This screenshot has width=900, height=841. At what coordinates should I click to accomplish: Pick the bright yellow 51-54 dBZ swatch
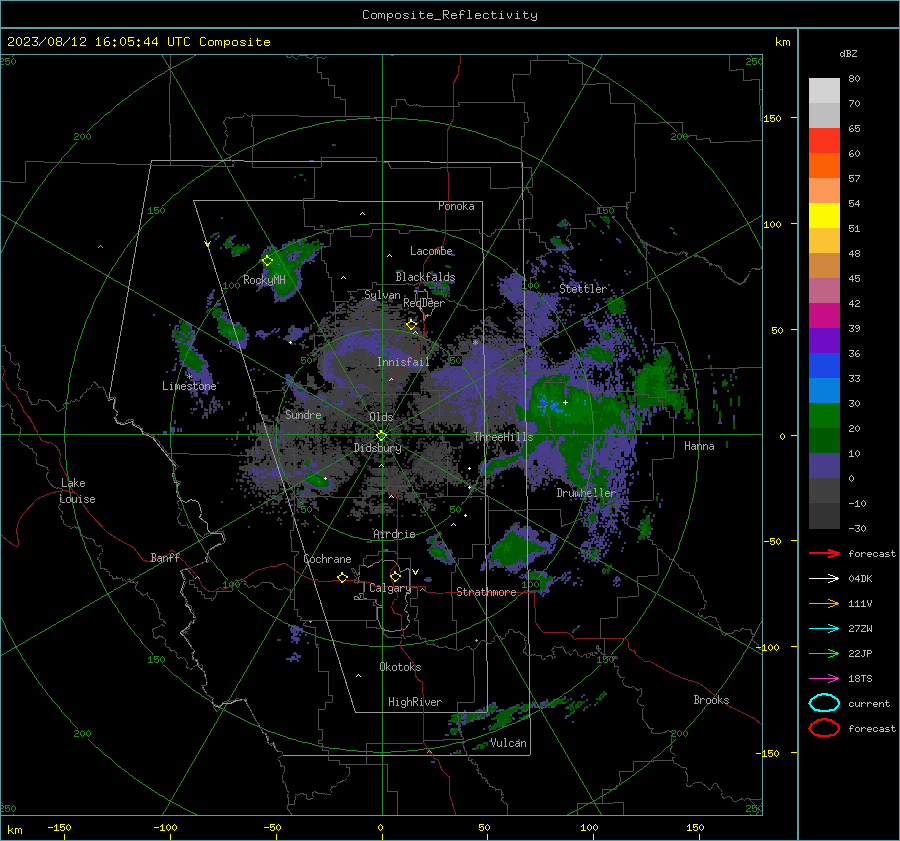pyautogui.click(x=824, y=216)
